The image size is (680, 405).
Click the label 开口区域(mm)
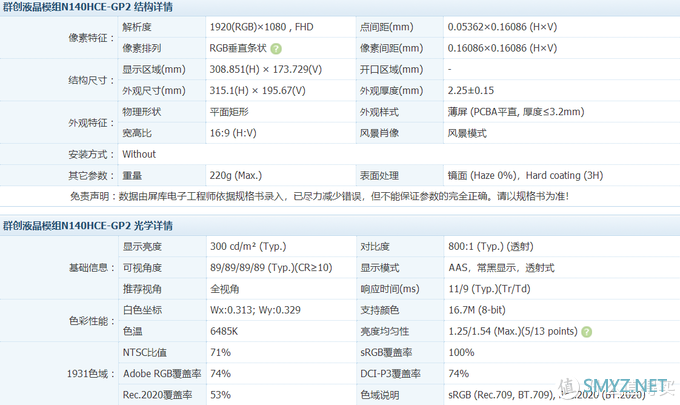pyautogui.click(x=392, y=69)
